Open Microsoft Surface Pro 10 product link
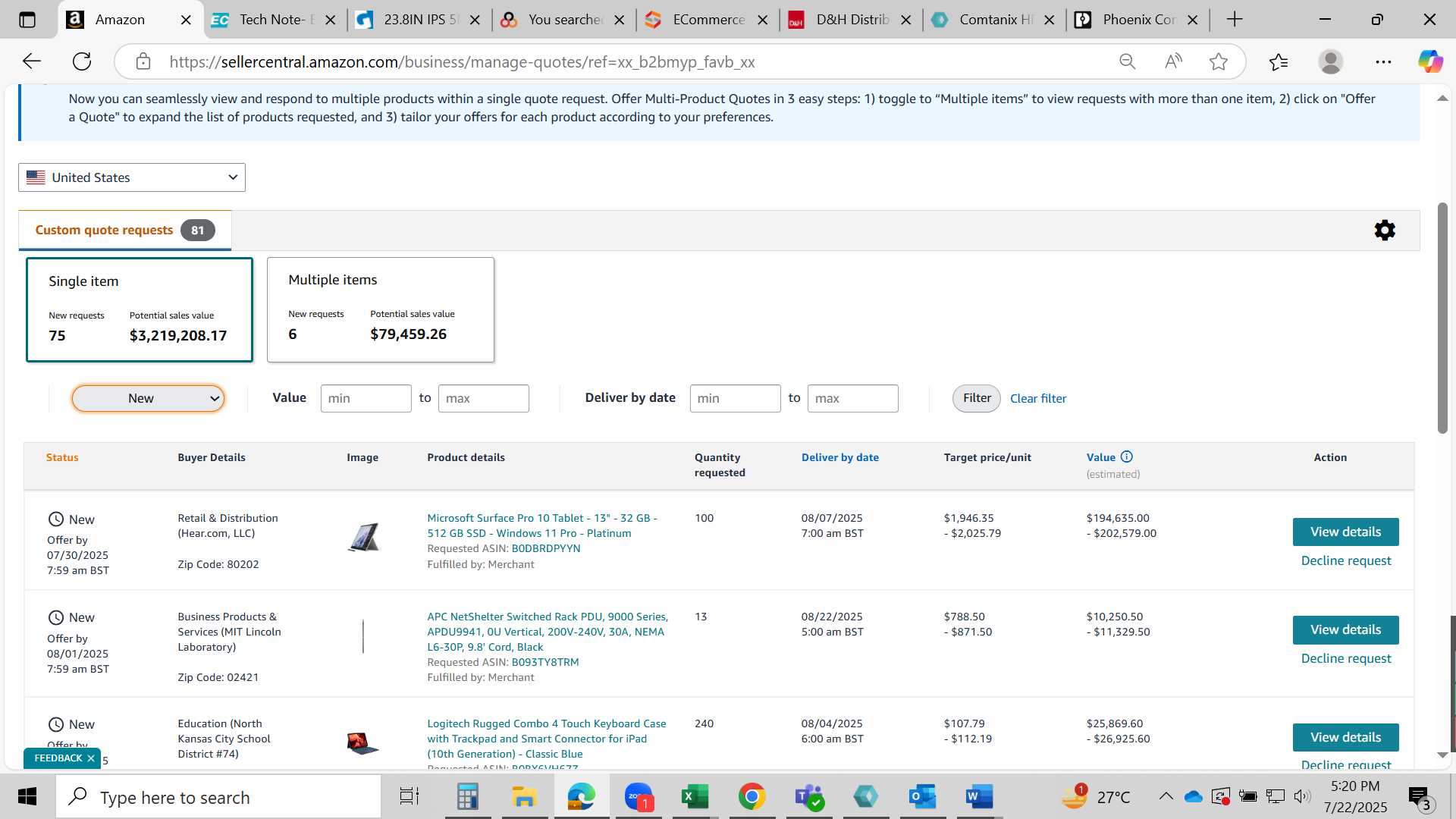 pyautogui.click(x=542, y=526)
